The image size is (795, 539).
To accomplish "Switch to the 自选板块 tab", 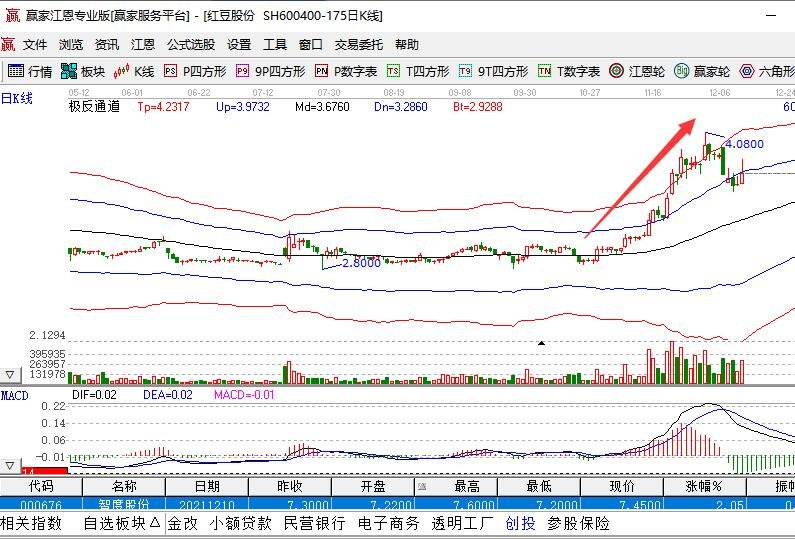I will [x=122, y=523].
